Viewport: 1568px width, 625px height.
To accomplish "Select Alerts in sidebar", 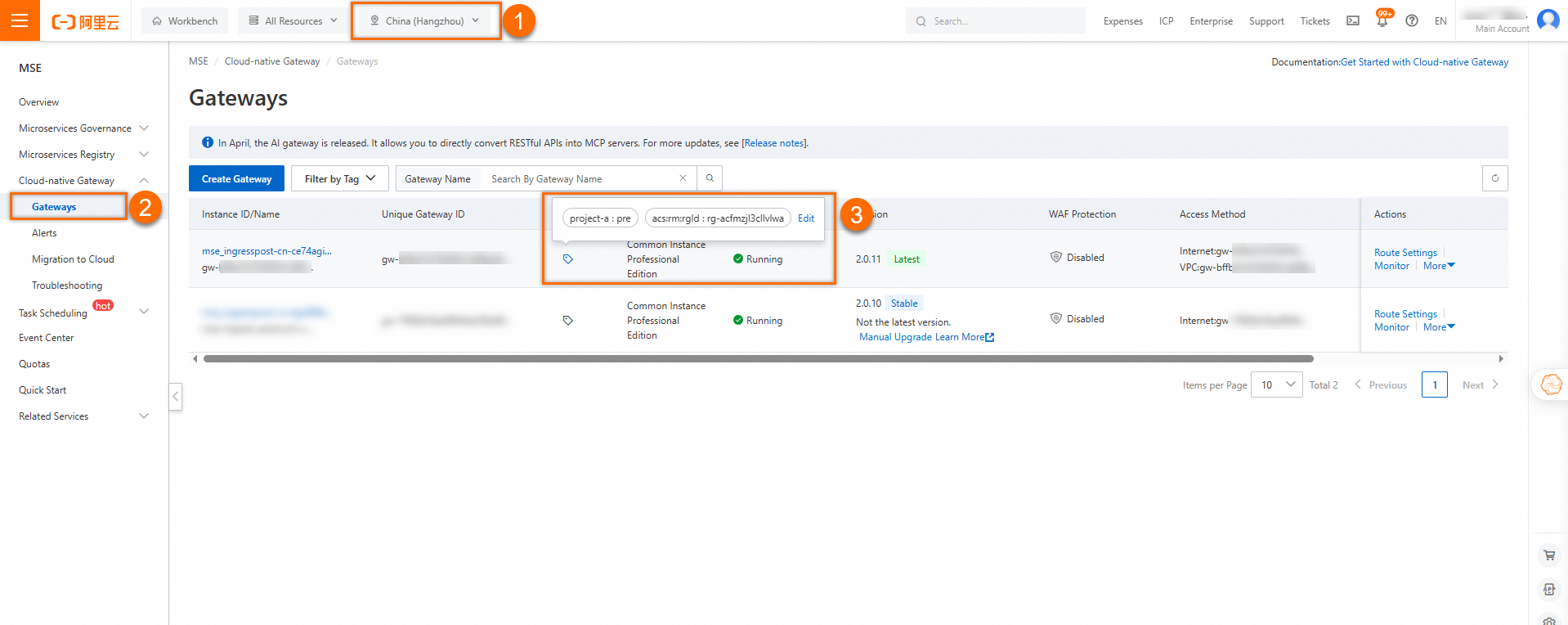I will point(44,233).
